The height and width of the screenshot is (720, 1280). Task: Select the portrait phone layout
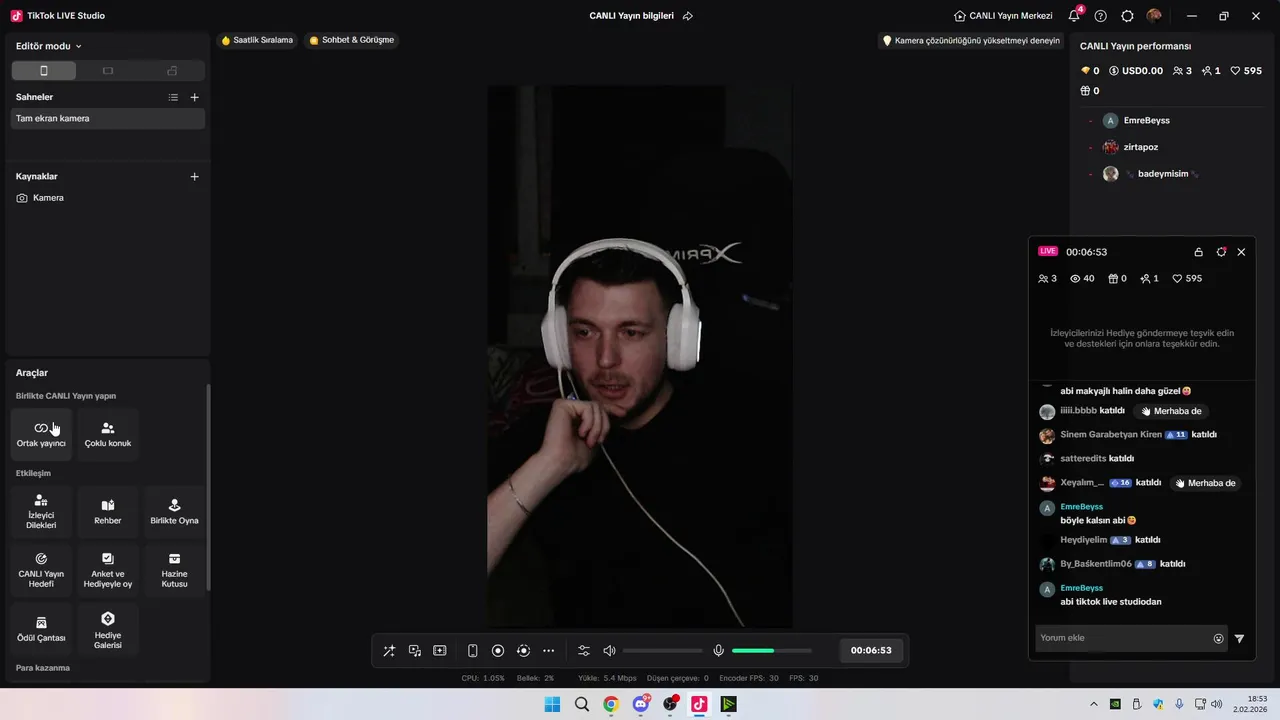[43, 71]
